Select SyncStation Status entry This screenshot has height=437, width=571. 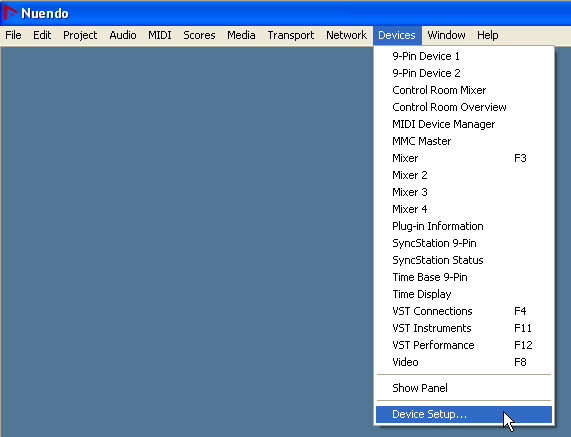[x=464, y=260]
